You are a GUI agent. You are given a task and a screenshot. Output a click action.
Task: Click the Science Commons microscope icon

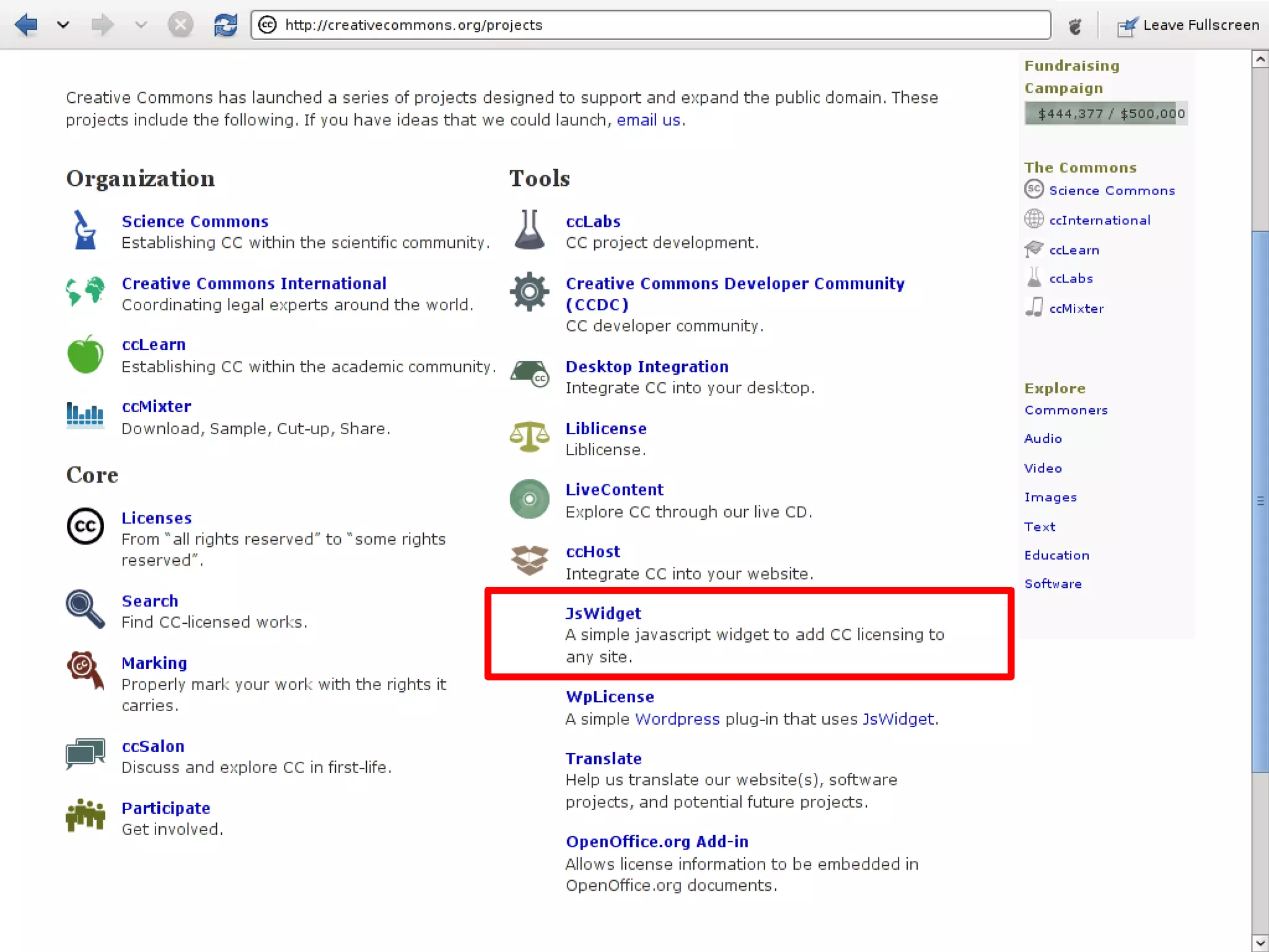(x=85, y=230)
